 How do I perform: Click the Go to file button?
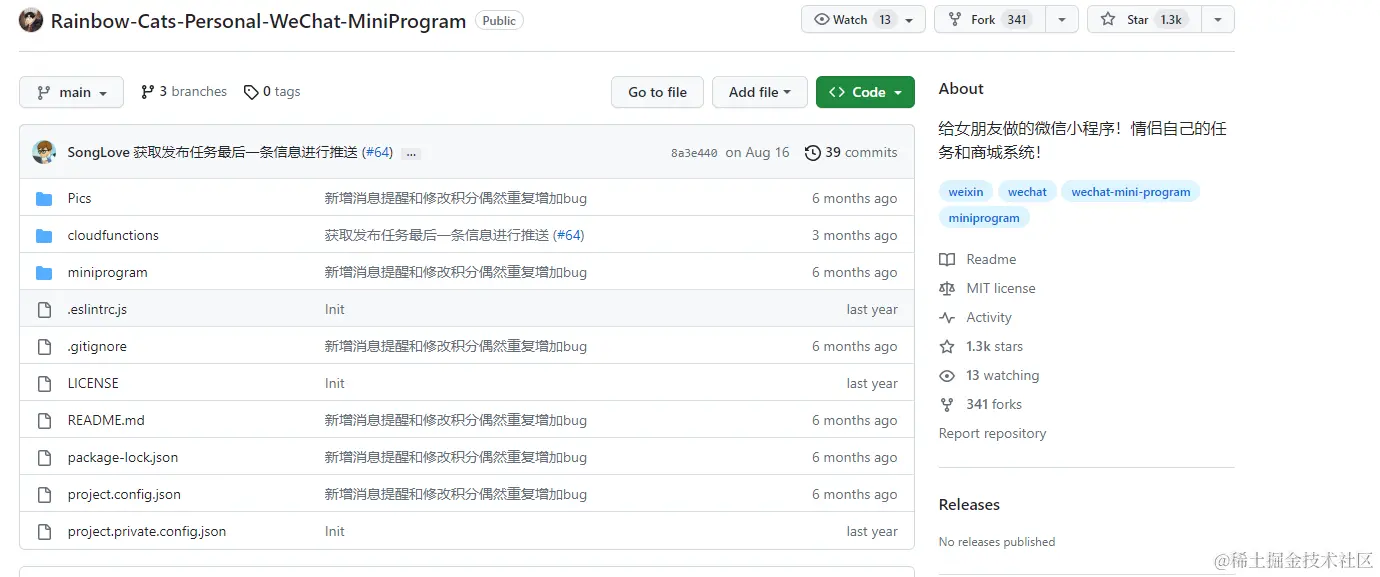(x=657, y=92)
